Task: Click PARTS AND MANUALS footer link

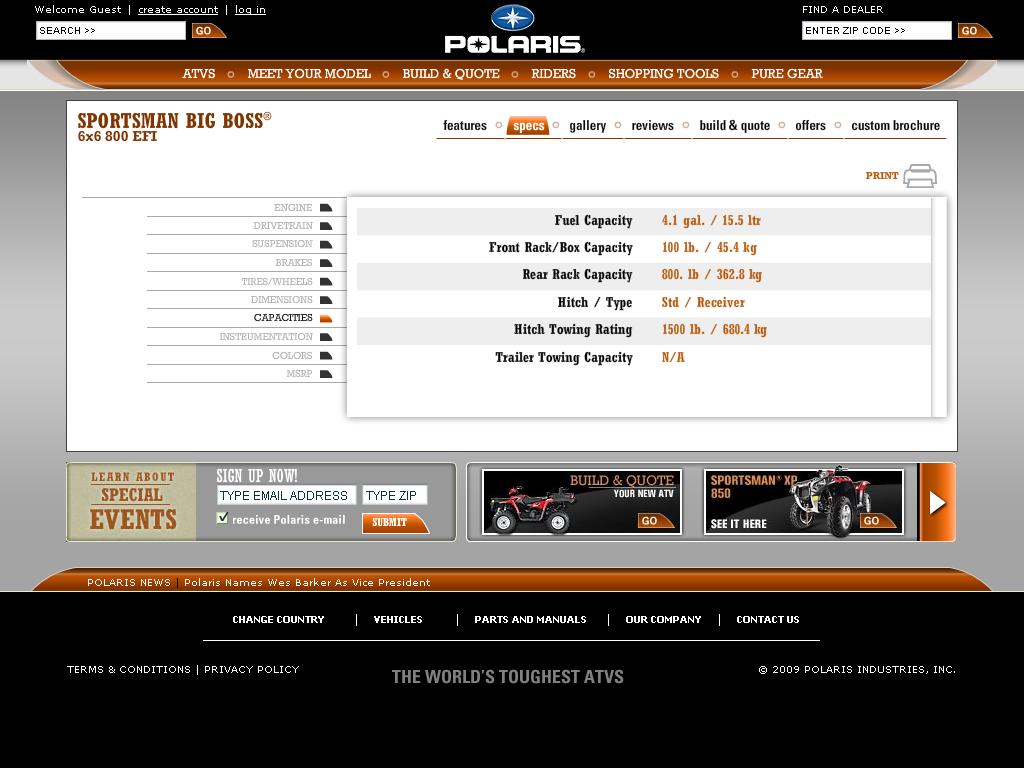Action: pyautogui.click(x=530, y=620)
